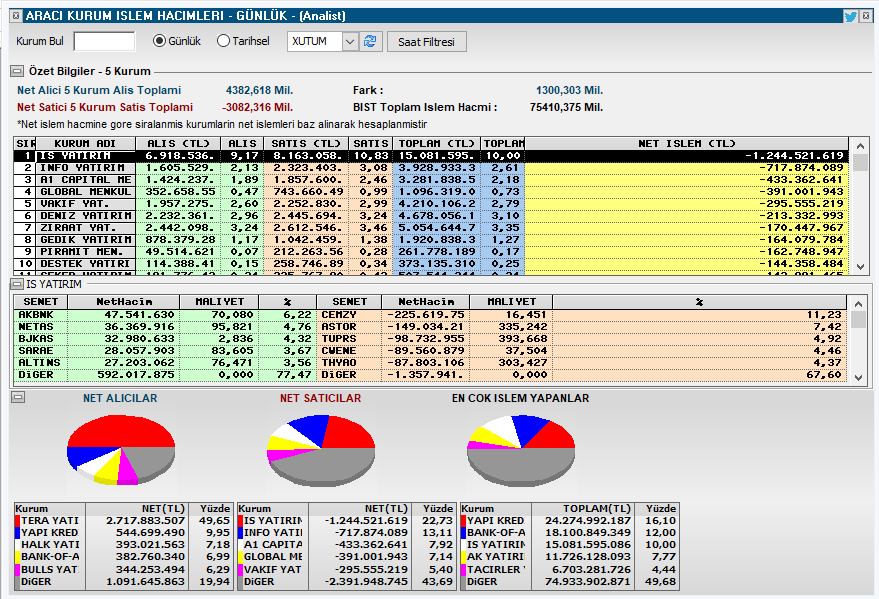
Task: Click the HALK YATI legend row
Action: coord(123,545)
